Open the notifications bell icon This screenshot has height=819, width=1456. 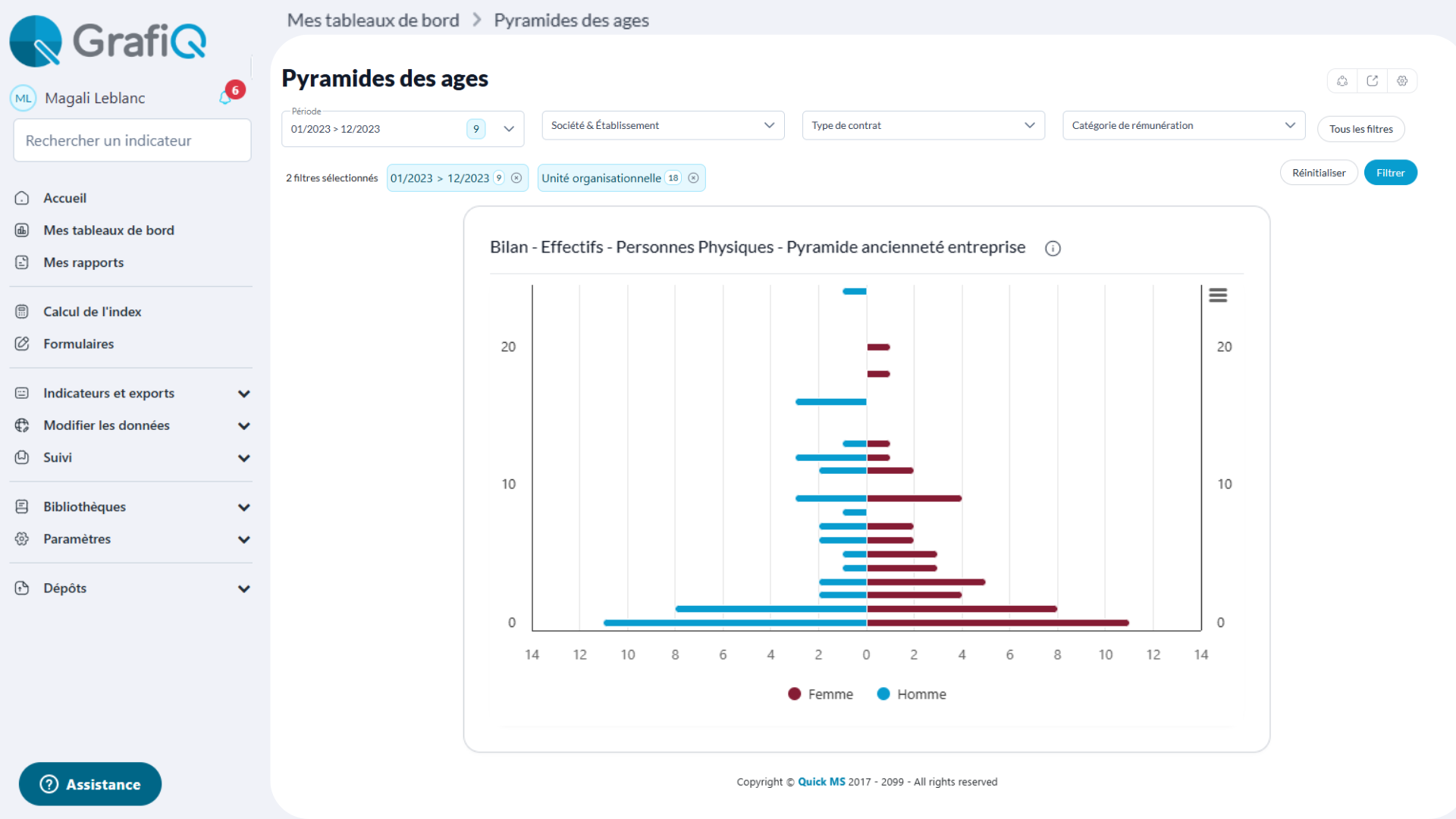[225, 98]
